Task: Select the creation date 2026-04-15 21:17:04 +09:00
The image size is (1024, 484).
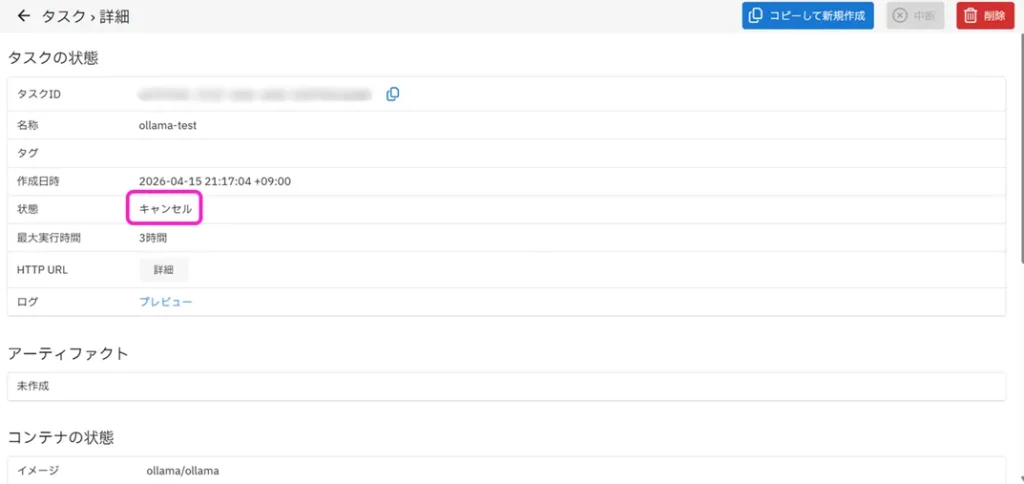Action: (x=215, y=181)
